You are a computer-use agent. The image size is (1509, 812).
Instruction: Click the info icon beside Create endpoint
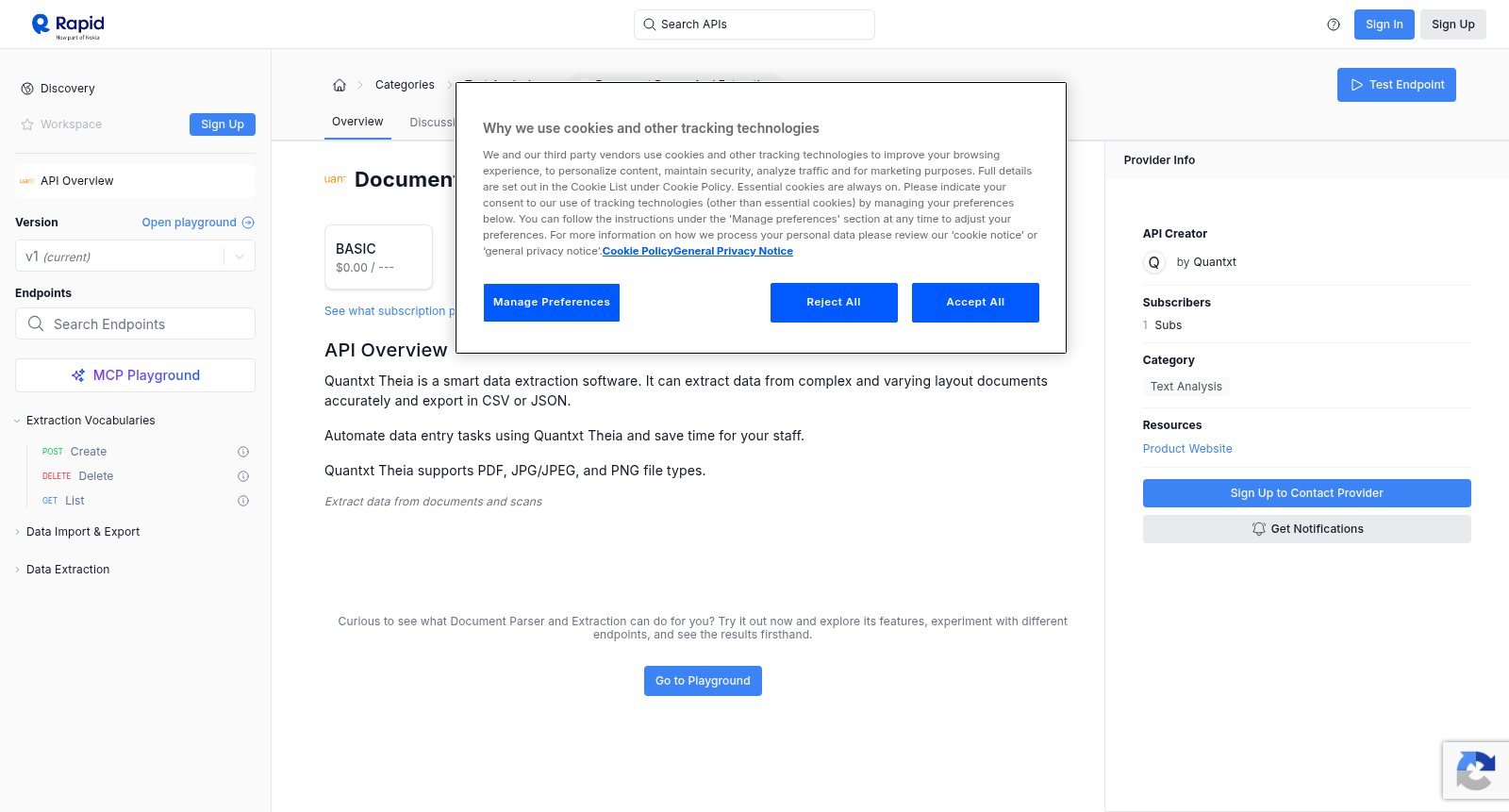point(243,452)
